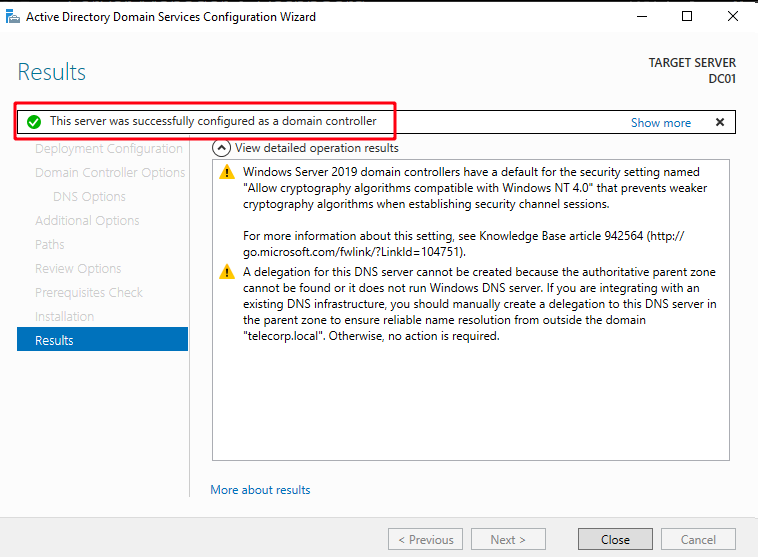Viewport: 758px width, 557px height.
Task: Select Prerequisites Check step
Action: tap(89, 293)
